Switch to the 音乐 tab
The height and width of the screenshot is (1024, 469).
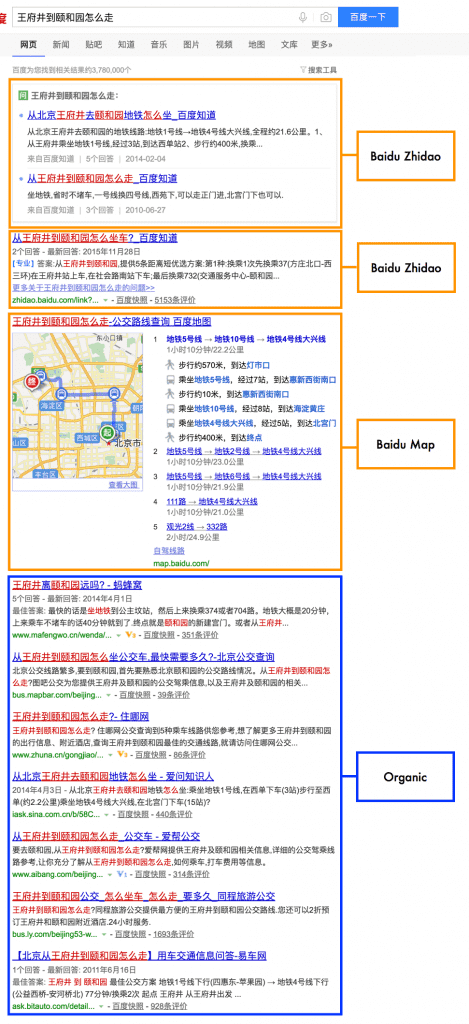pyautogui.click(x=159, y=45)
